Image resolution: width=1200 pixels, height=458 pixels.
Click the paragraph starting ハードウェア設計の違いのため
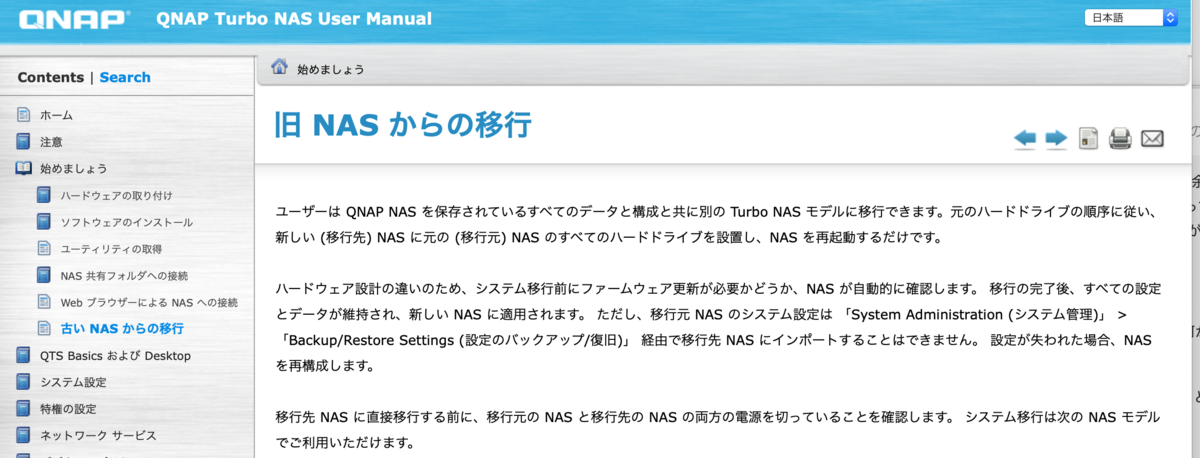718,327
